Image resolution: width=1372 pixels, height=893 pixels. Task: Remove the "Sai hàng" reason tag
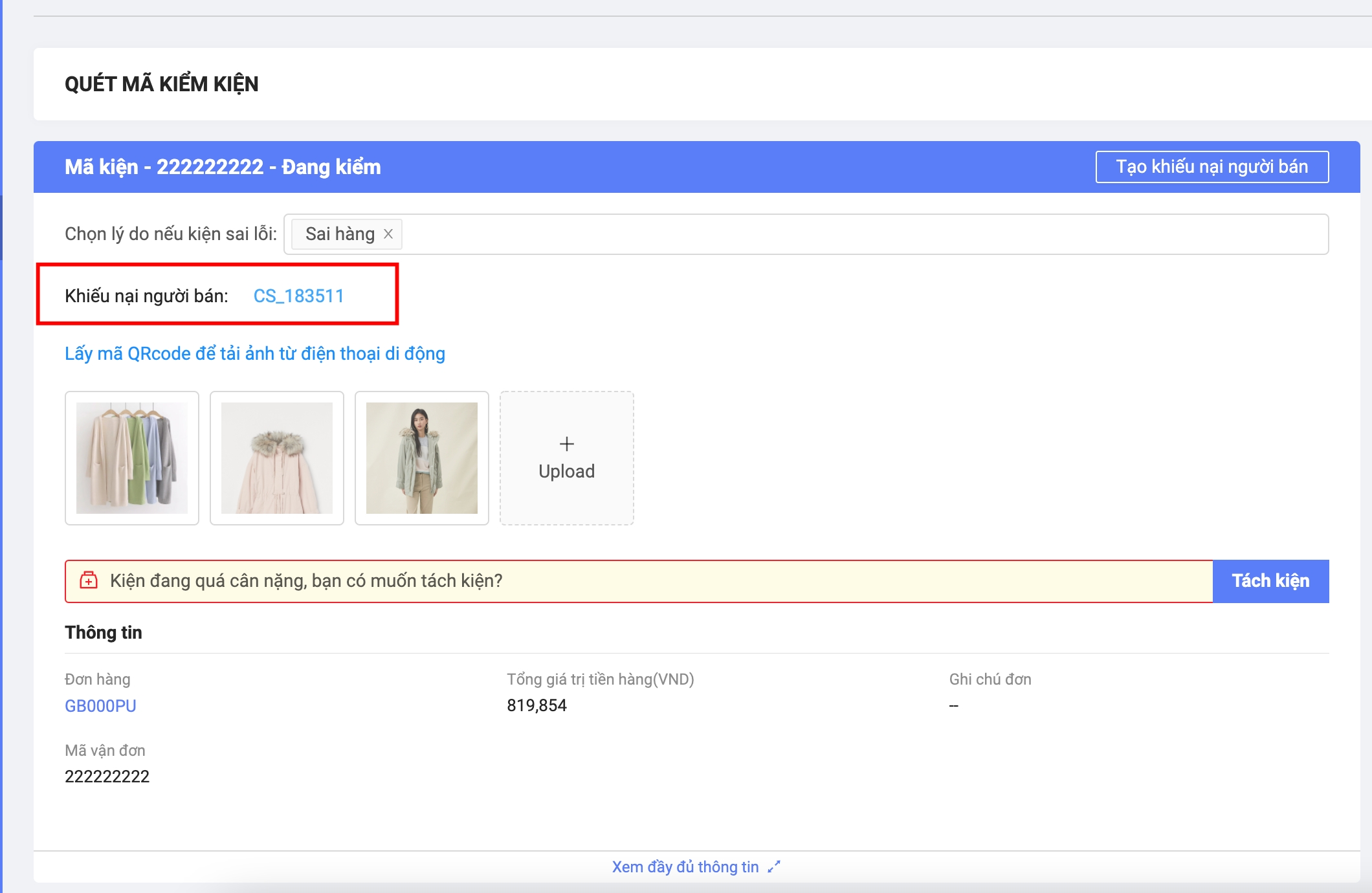click(x=388, y=234)
